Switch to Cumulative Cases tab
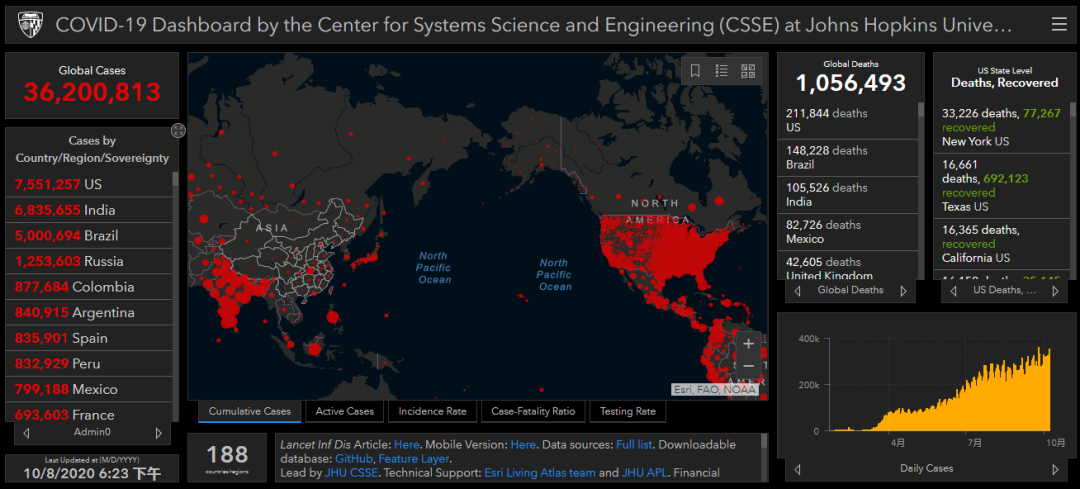 (249, 411)
